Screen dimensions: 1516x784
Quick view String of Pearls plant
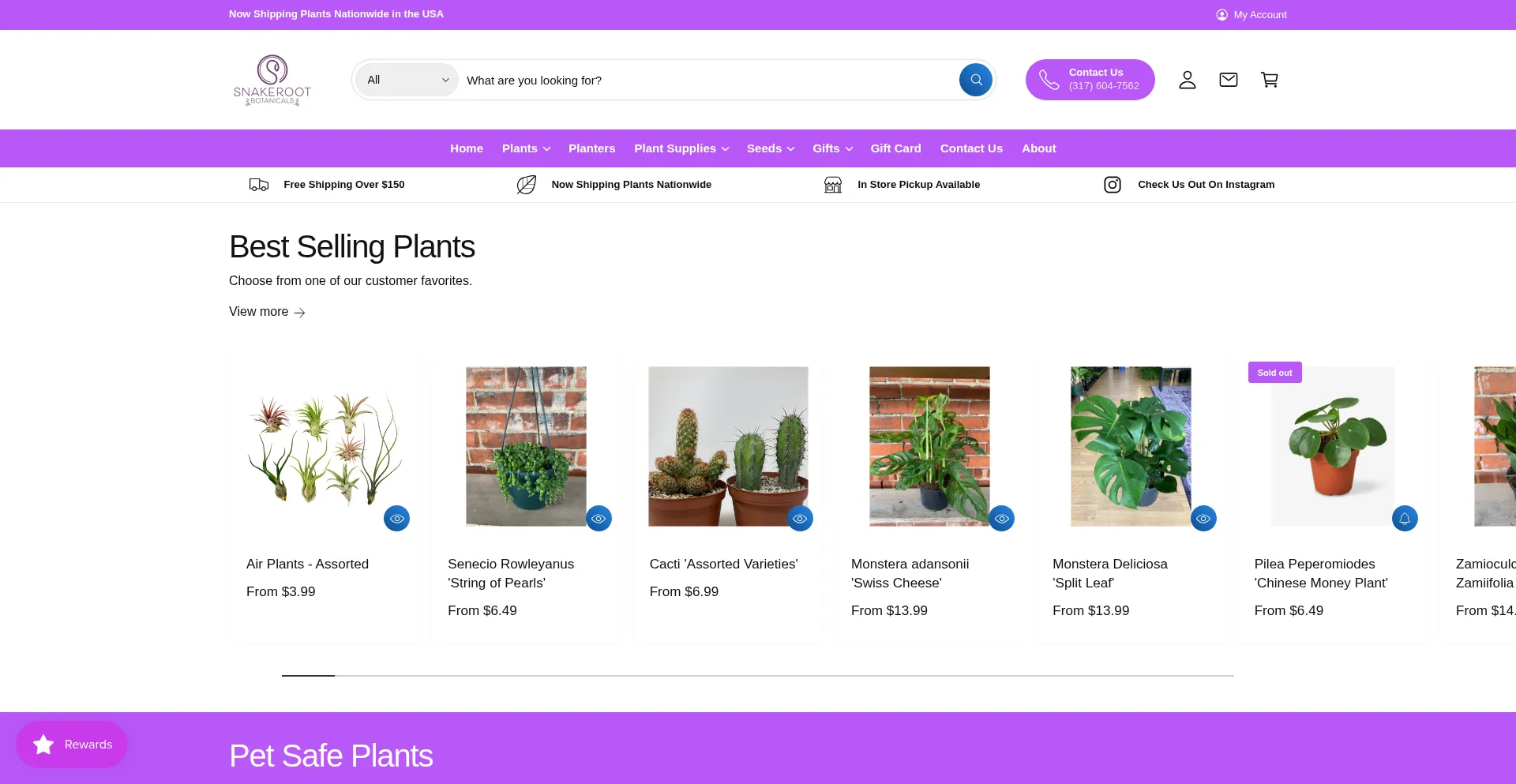coord(599,519)
